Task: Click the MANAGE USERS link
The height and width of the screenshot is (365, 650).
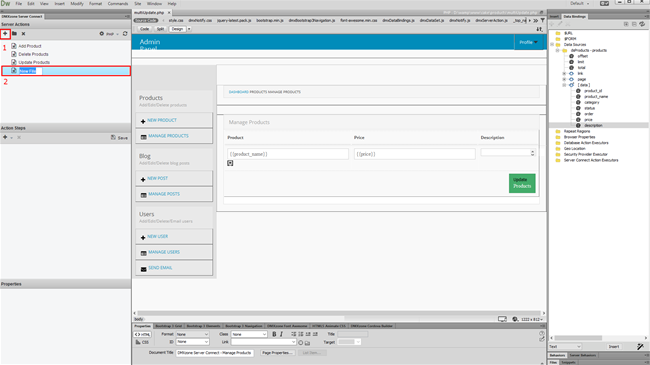Action: click(x=164, y=252)
